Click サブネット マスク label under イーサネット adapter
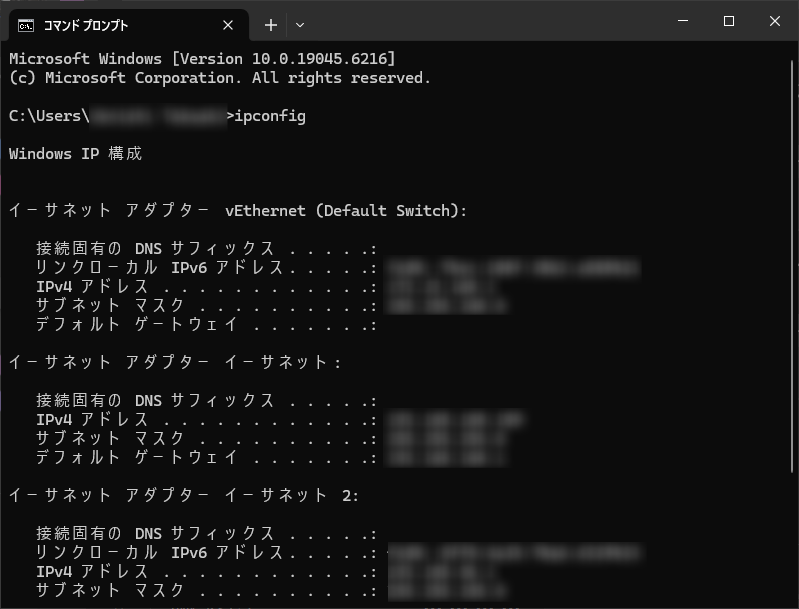Screen dimensions: 799x609 click(x=110, y=438)
